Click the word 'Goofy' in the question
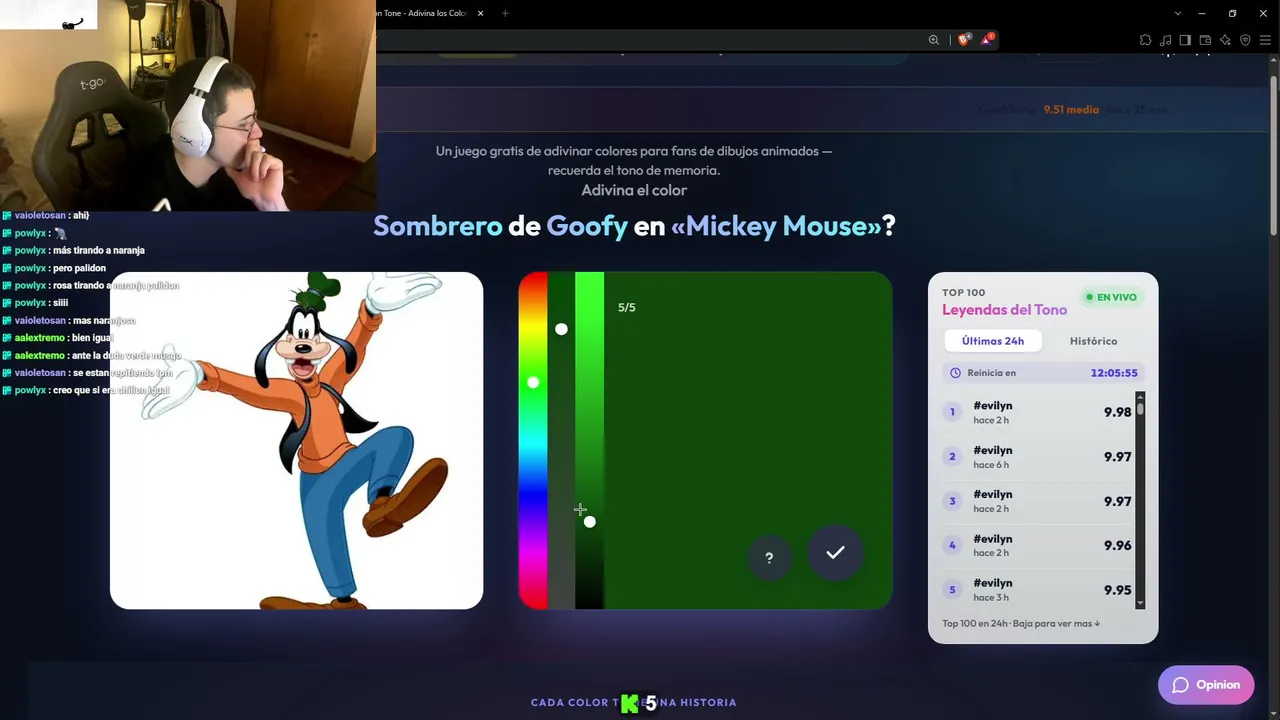The width and height of the screenshot is (1280, 720). 587,226
